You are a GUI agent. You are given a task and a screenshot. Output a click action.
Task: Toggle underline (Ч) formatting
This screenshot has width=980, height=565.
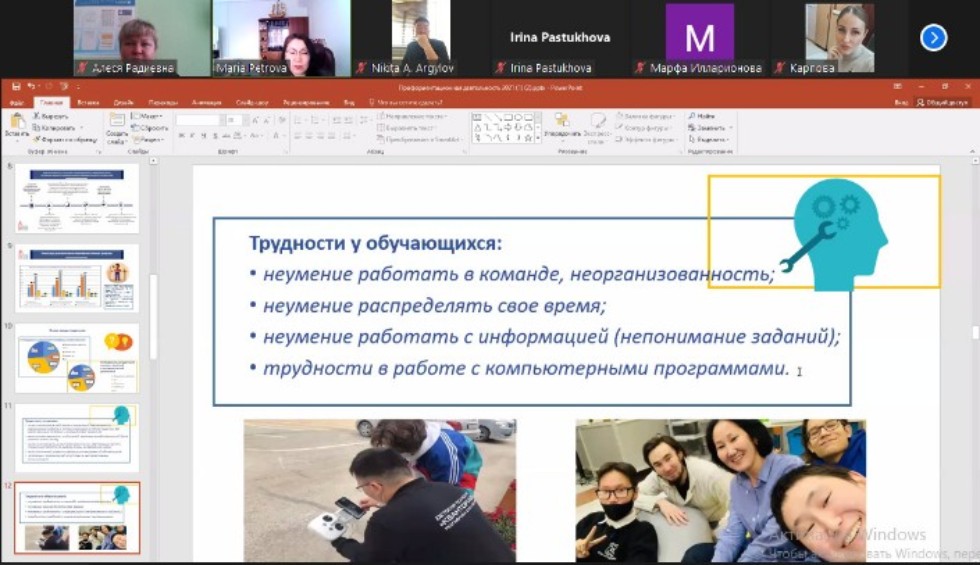[x=204, y=136]
